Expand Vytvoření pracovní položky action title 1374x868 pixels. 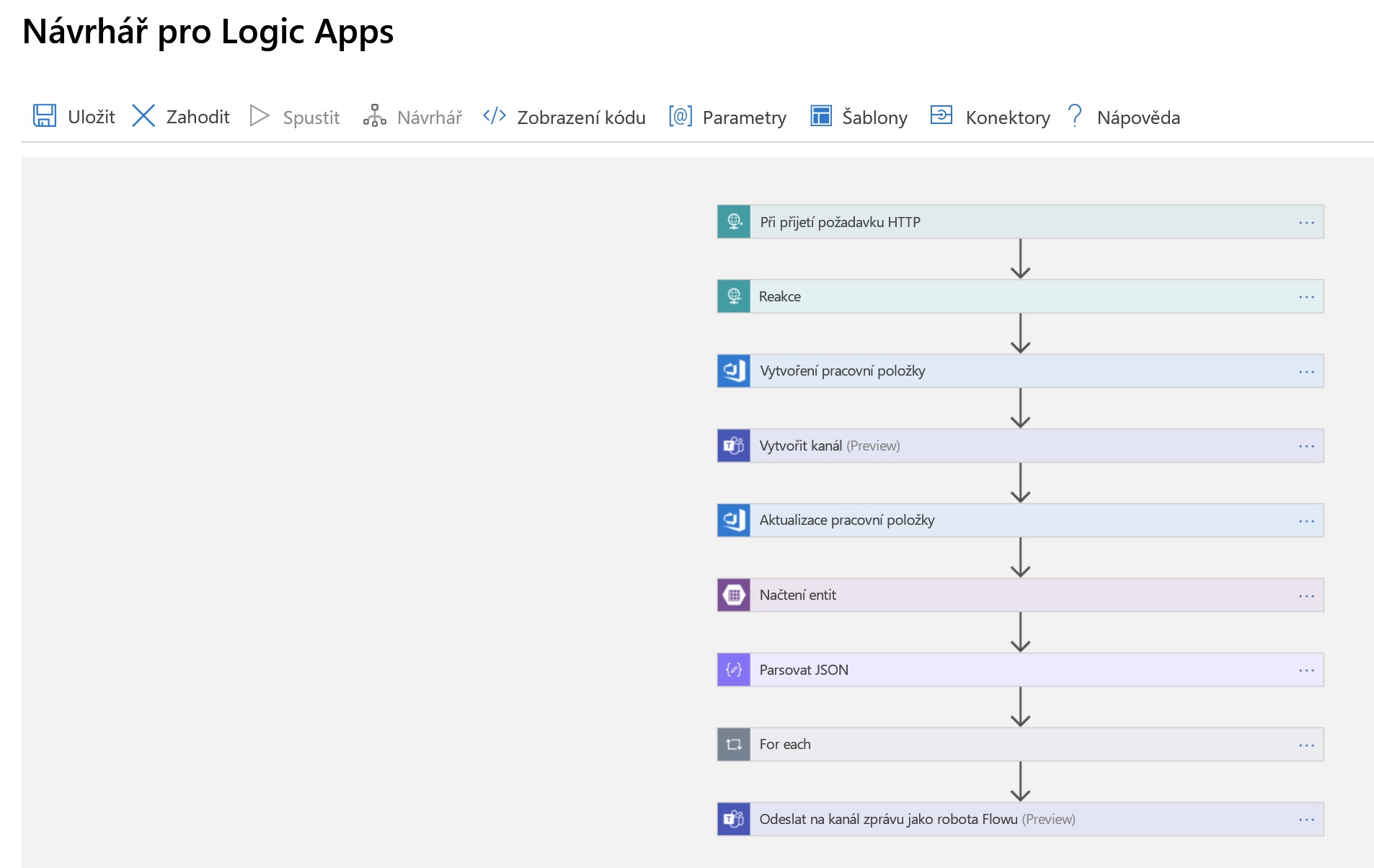[842, 371]
